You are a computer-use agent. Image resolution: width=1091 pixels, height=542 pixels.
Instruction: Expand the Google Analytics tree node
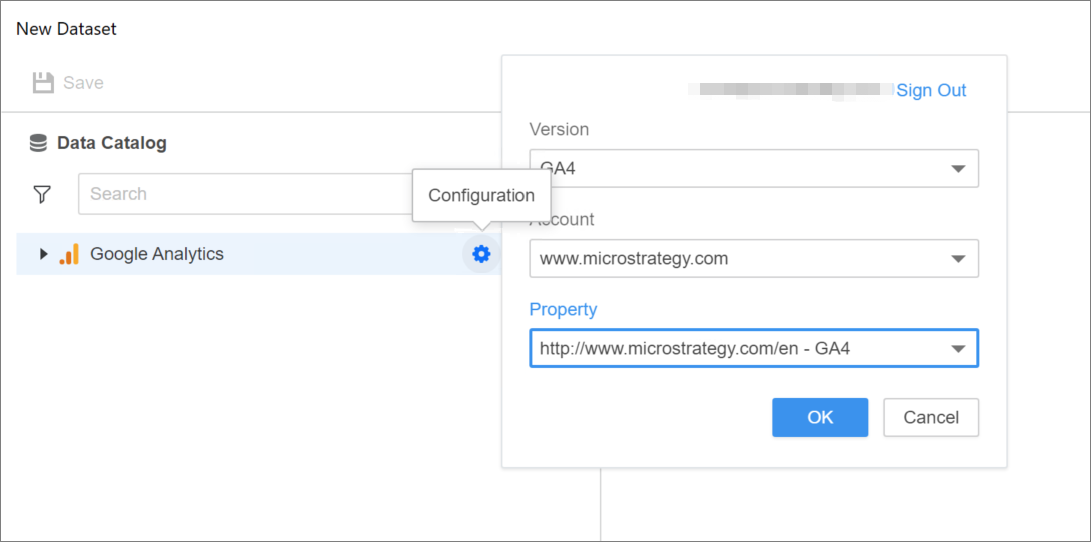[x=43, y=254]
